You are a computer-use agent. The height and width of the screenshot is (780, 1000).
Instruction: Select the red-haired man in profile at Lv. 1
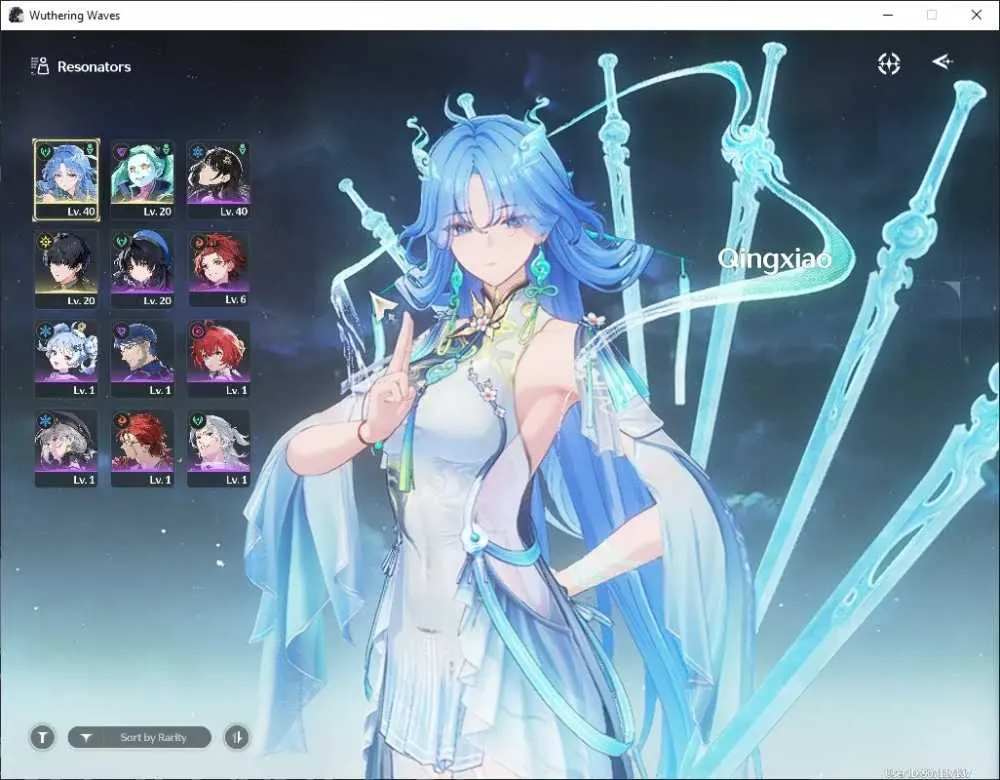coord(142,448)
